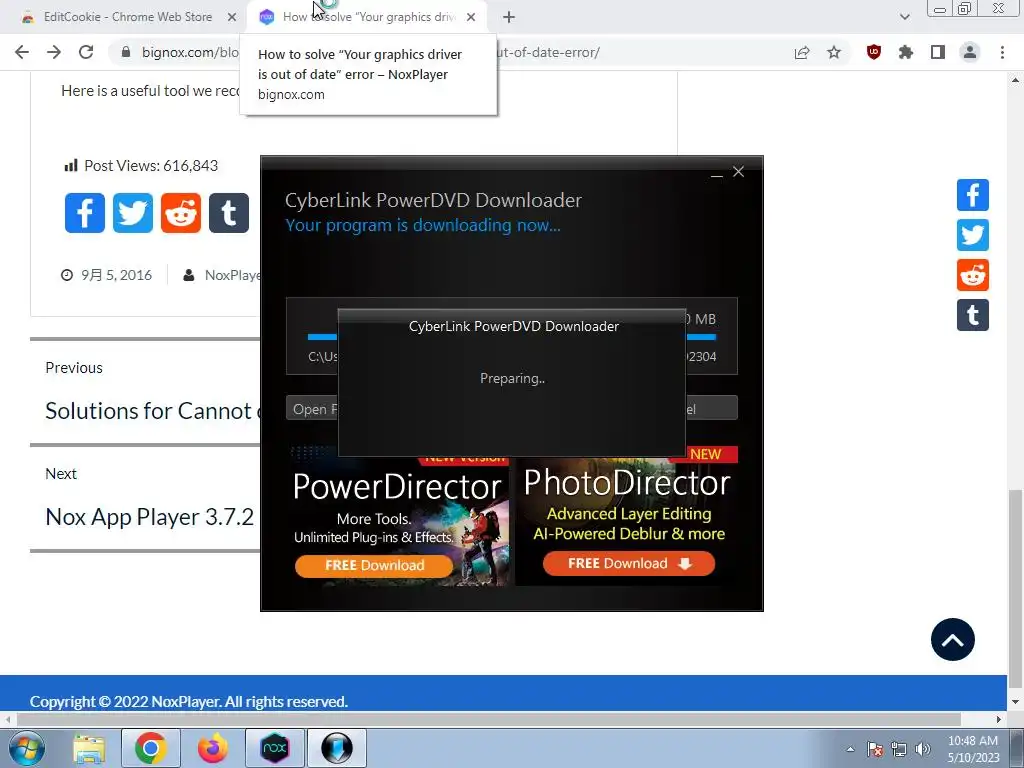1024x768 pixels.
Task: Click the right sidebar Facebook share icon
Action: click(x=972, y=195)
